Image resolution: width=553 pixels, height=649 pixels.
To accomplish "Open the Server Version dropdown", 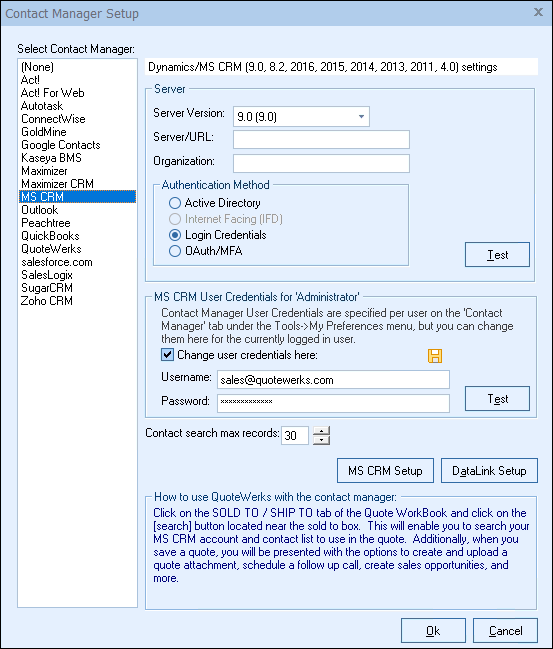I will coord(301,117).
